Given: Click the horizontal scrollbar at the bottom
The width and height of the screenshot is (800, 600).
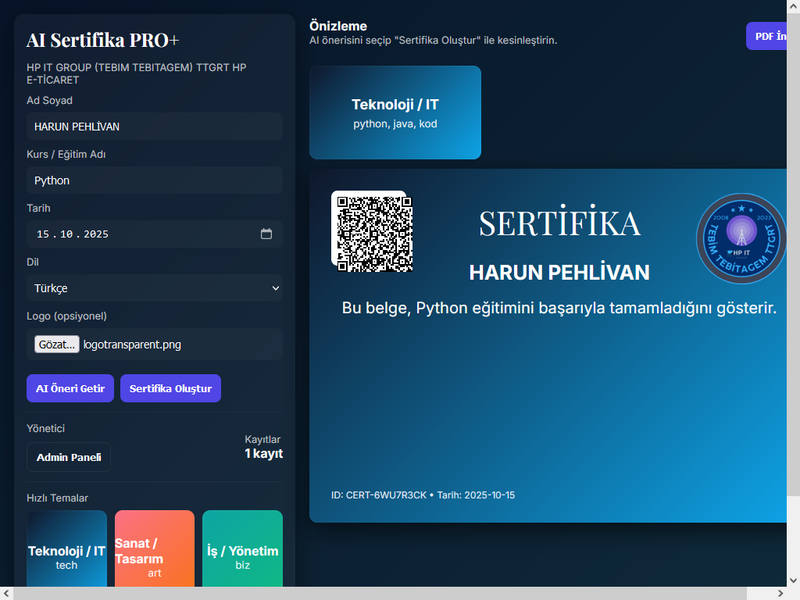Looking at the screenshot, I should tap(400, 593).
